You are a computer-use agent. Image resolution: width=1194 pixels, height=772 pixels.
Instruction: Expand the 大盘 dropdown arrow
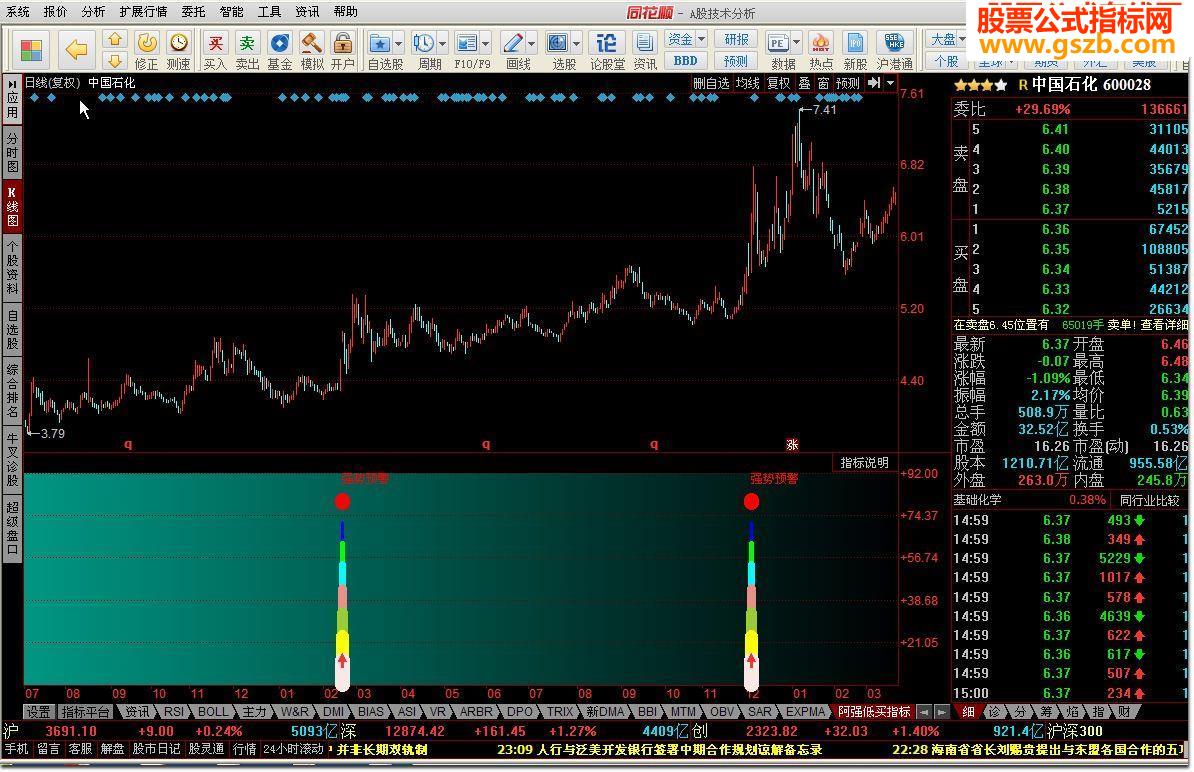pyautogui.click(x=962, y=39)
